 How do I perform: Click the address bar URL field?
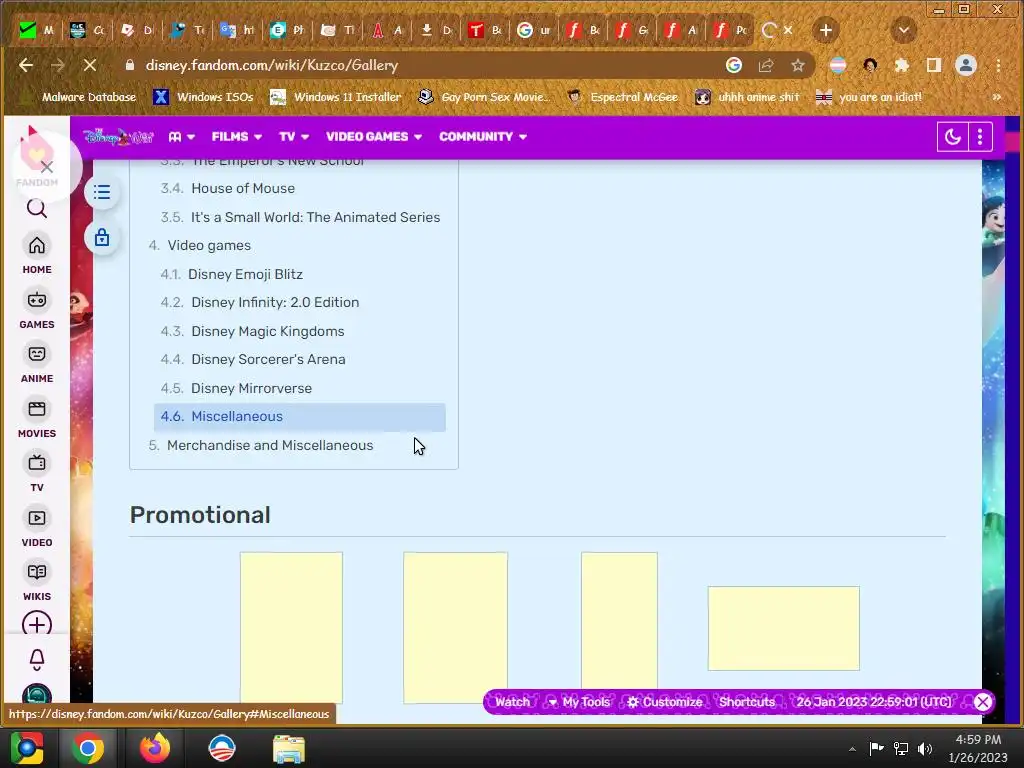(418, 65)
